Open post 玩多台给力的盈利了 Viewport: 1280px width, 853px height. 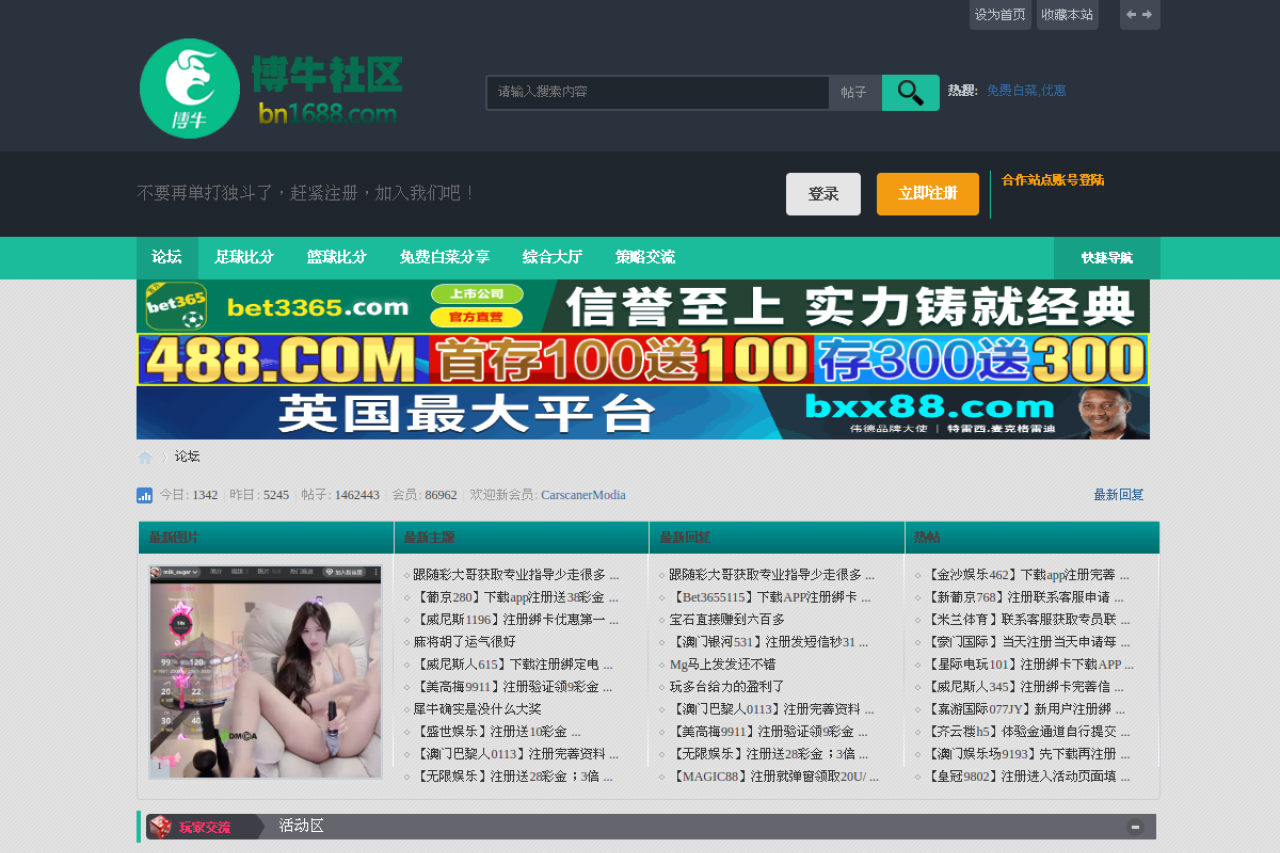(727, 687)
